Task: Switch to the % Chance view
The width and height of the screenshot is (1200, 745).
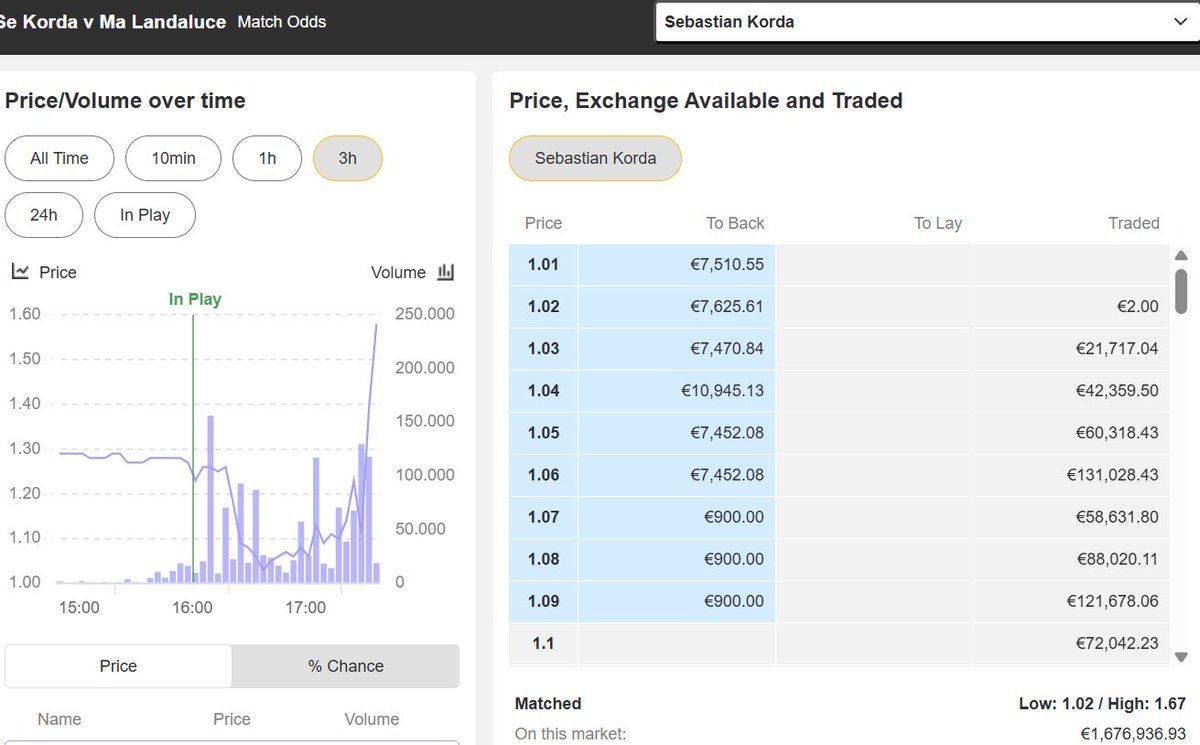Action: [344, 666]
